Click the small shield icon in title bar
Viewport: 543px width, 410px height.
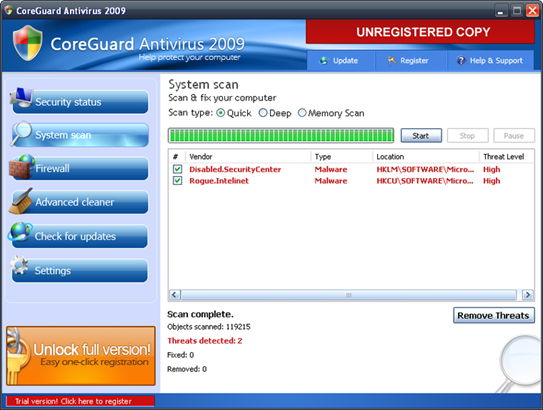point(8,10)
